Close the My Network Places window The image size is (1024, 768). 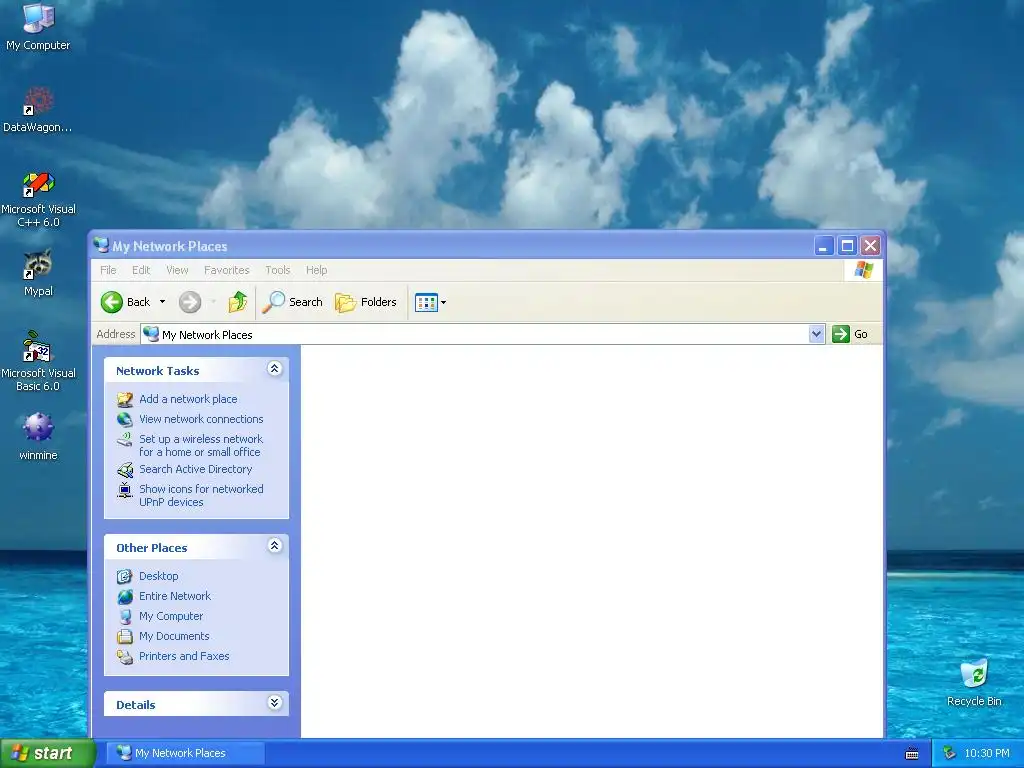click(871, 246)
